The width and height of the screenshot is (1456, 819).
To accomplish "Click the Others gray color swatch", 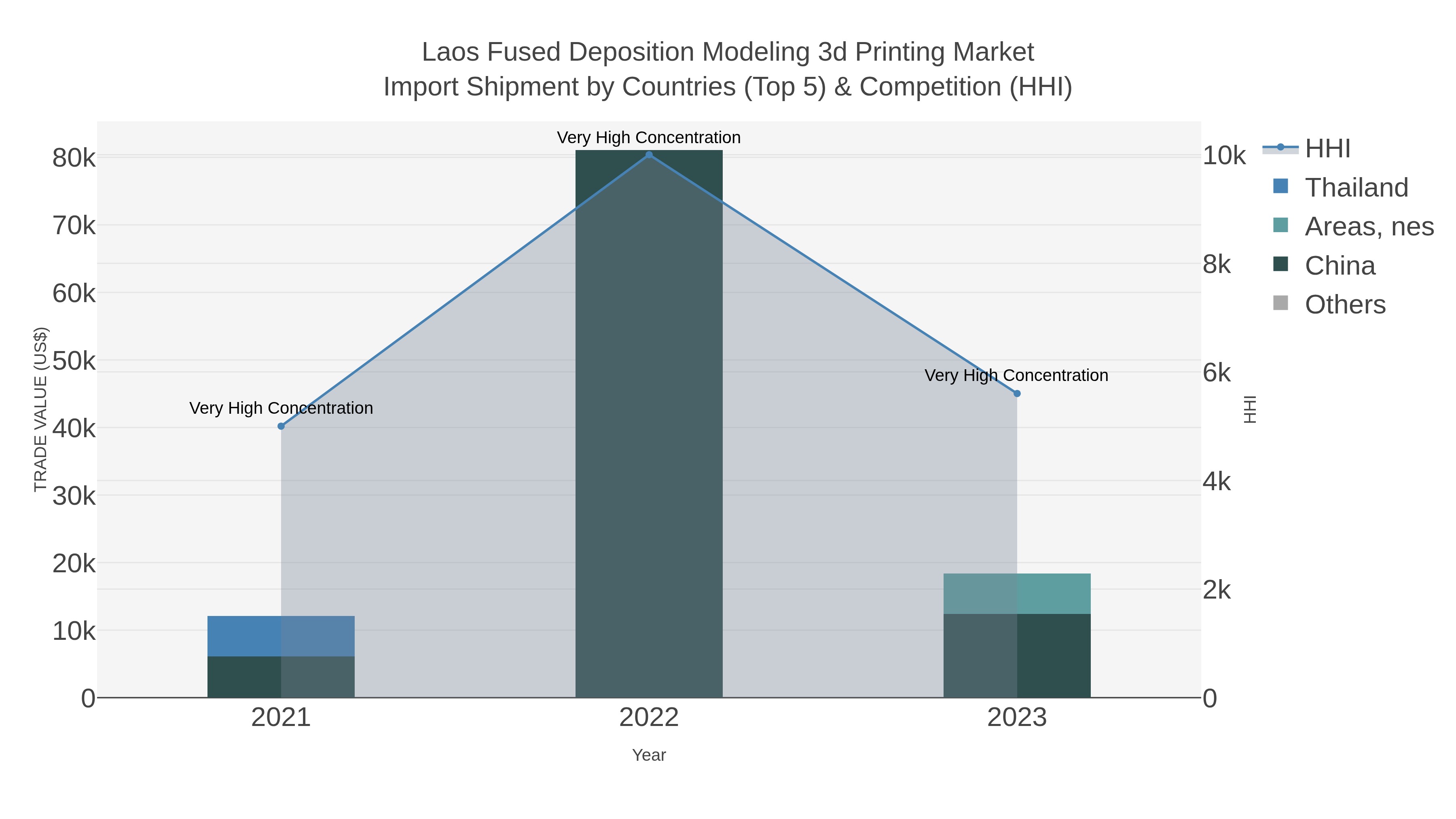I will click(1280, 303).
